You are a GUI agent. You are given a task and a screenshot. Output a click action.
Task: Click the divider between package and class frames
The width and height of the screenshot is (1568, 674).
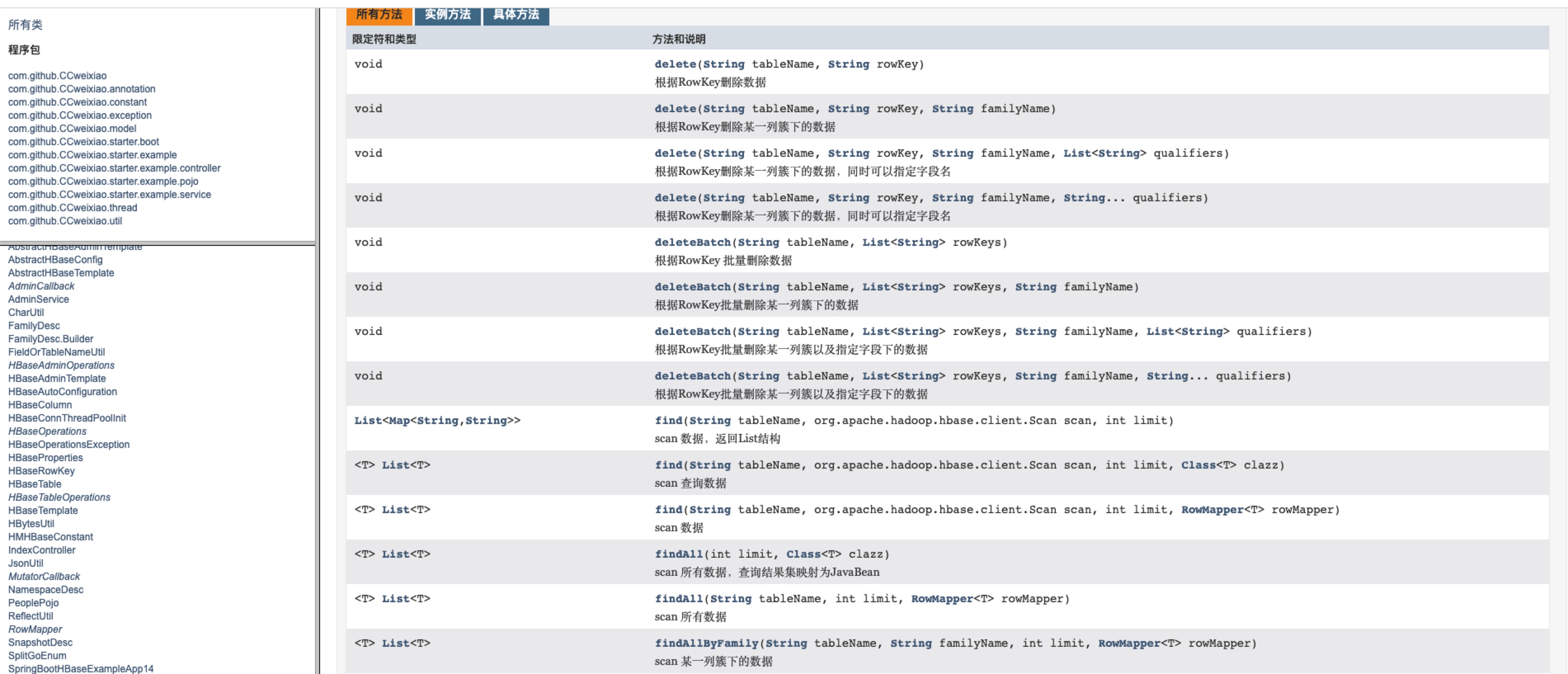(158, 243)
